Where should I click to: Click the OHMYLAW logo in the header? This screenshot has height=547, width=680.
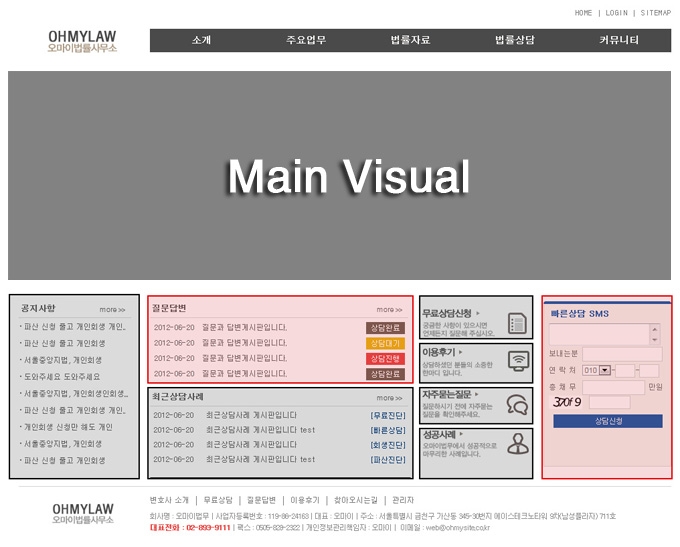[82, 41]
